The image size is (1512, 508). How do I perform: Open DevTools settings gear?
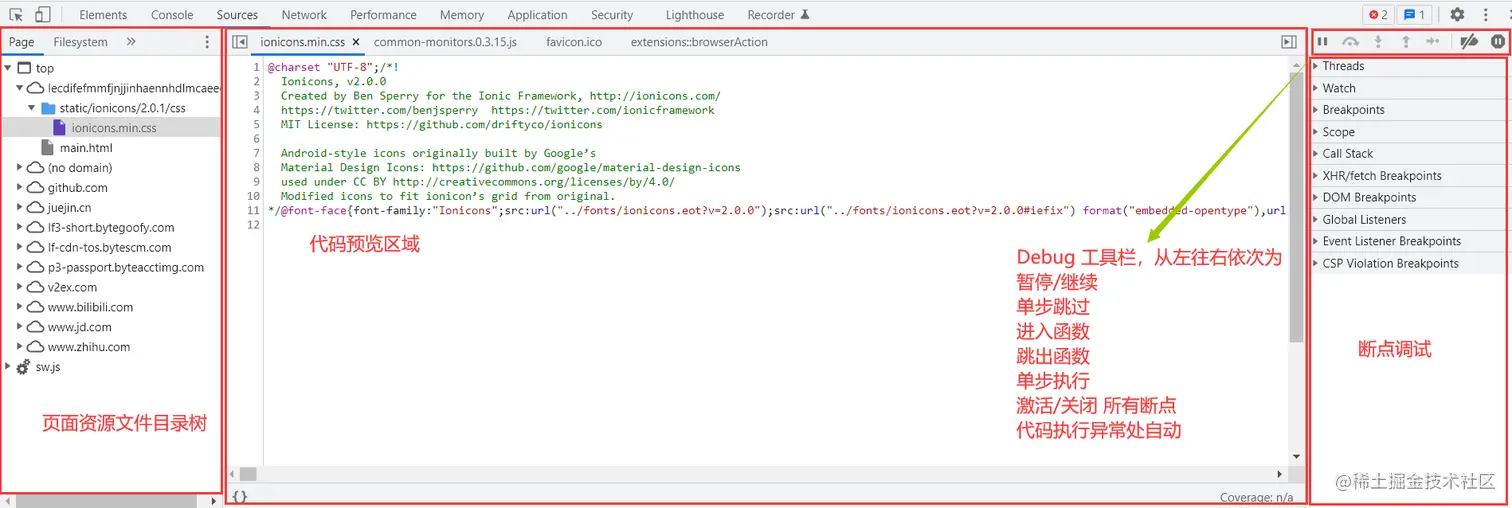(1457, 14)
